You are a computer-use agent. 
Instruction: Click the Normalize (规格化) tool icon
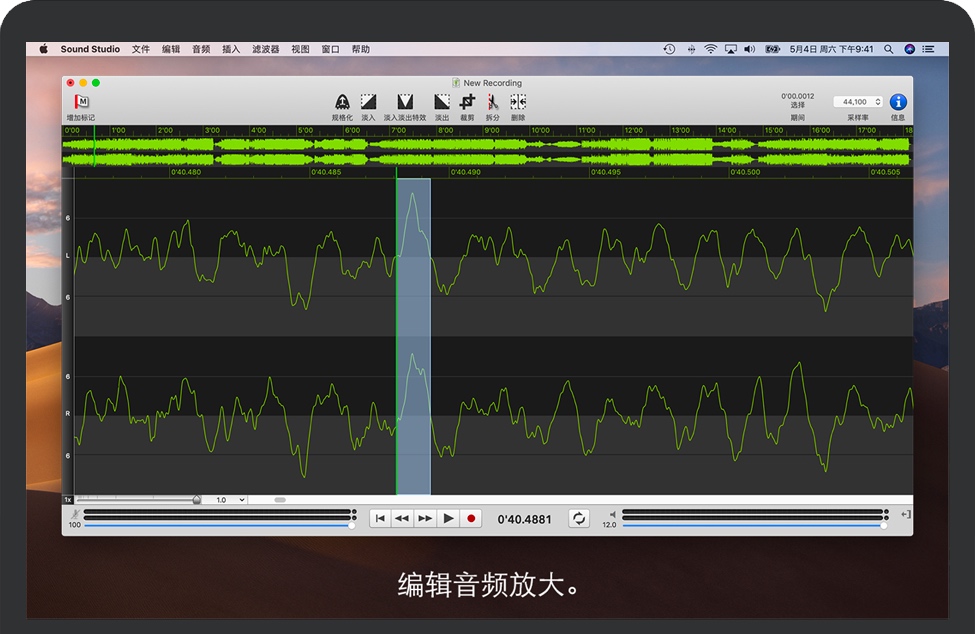(x=342, y=102)
